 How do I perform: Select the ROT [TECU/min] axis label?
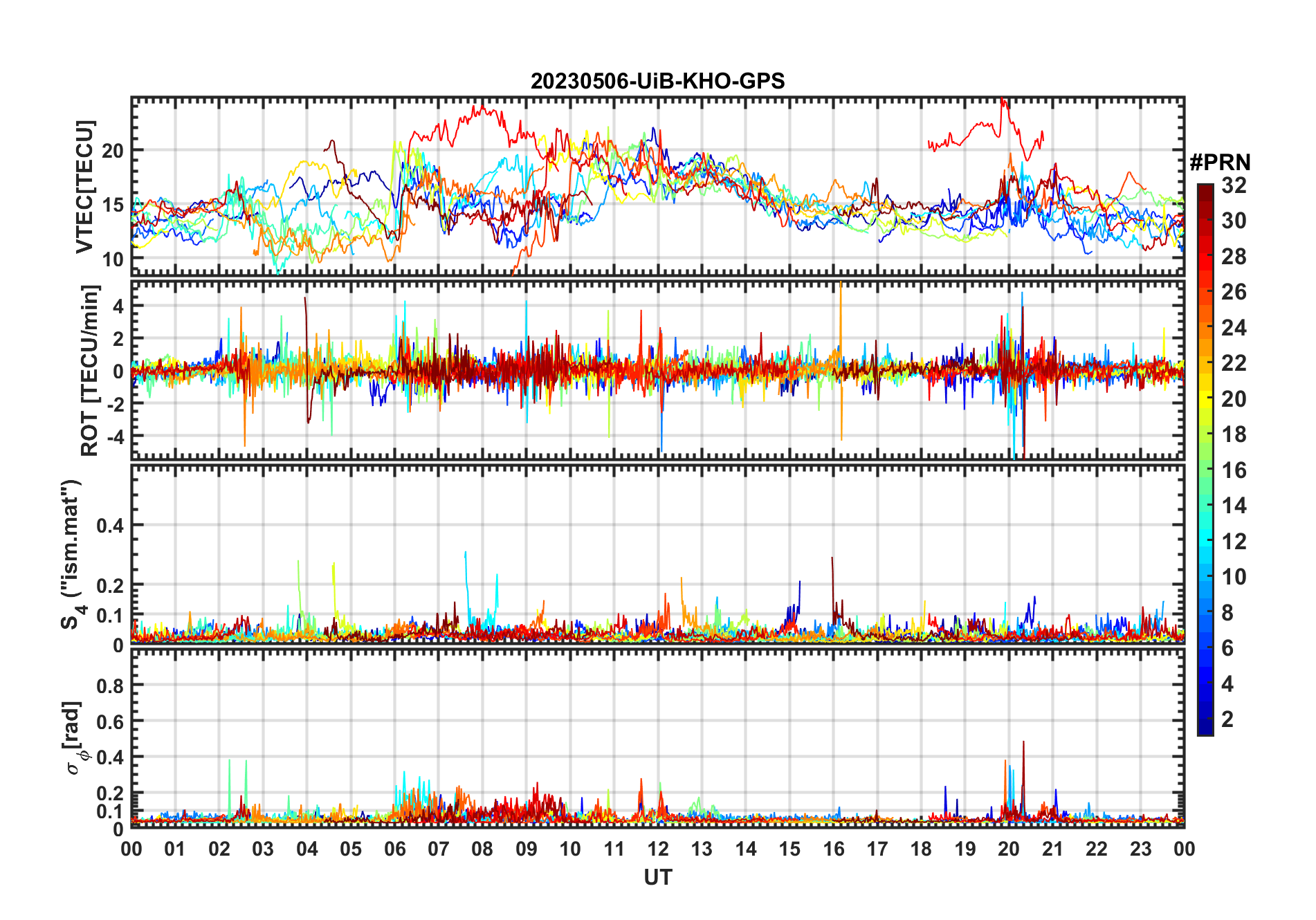(89, 370)
